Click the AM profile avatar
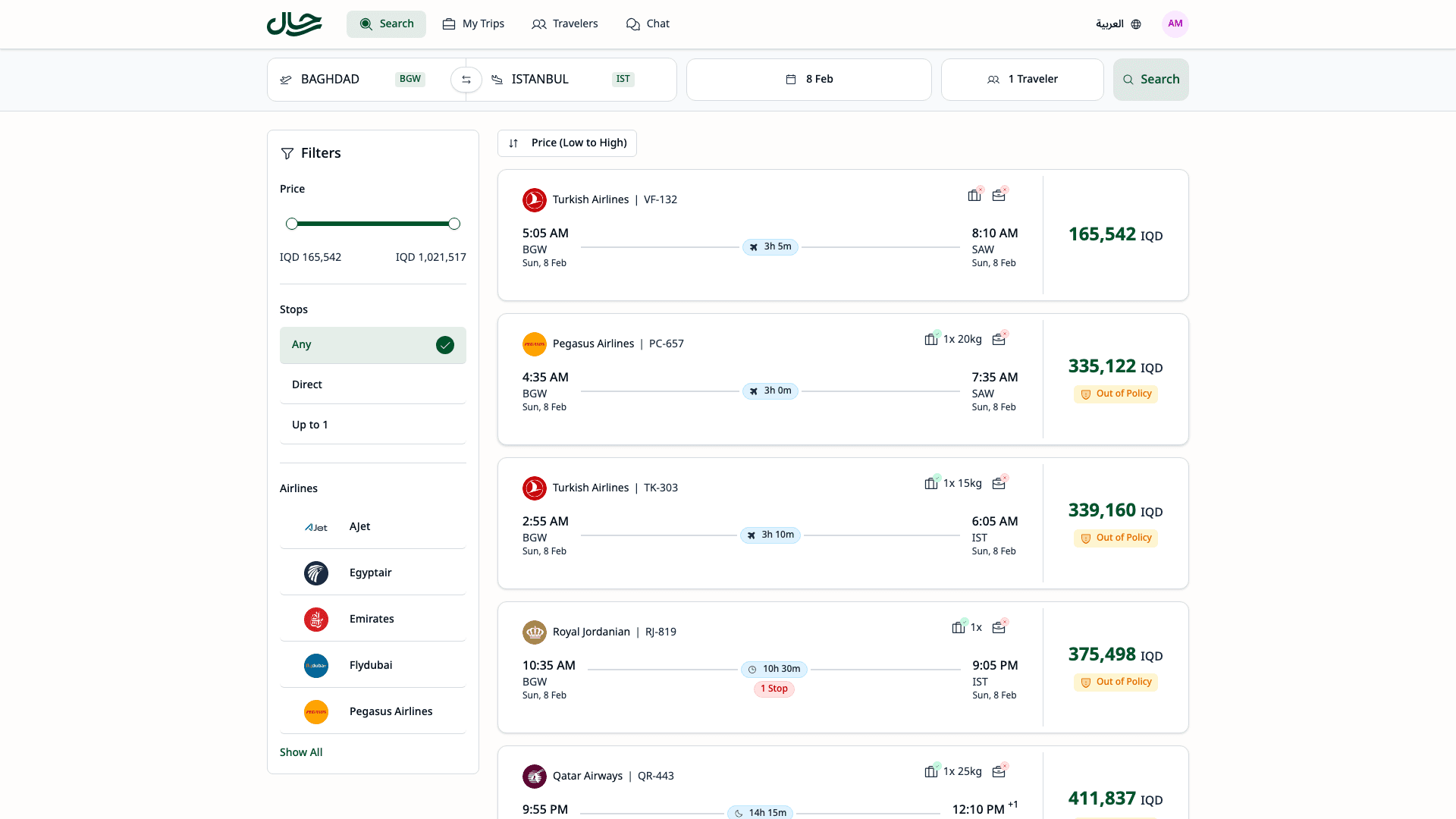 (x=1175, y=24)
